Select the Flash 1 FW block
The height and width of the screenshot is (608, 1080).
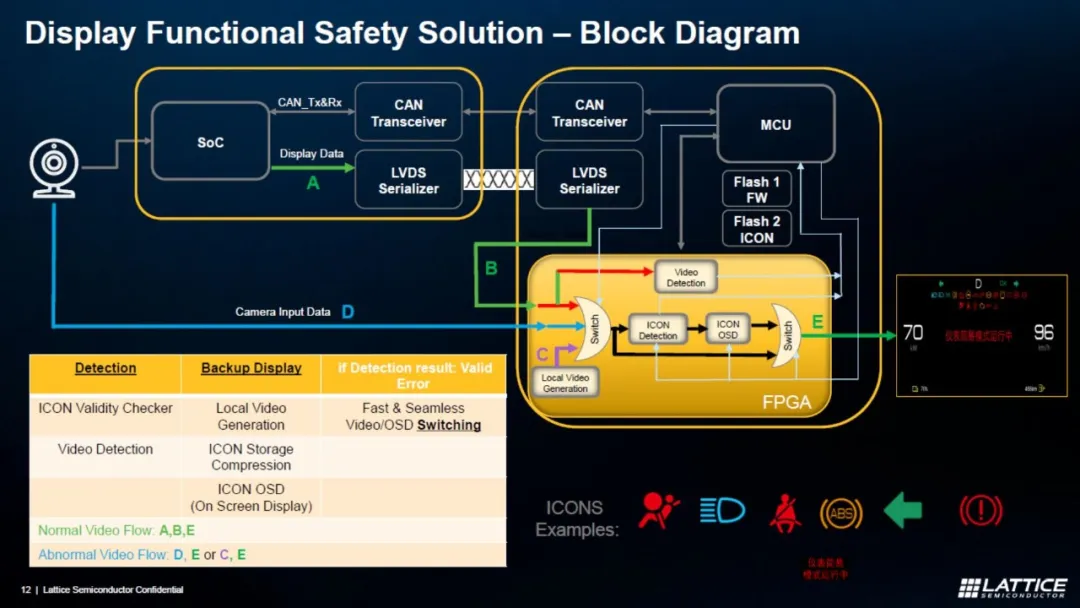[x=756, y=189]
